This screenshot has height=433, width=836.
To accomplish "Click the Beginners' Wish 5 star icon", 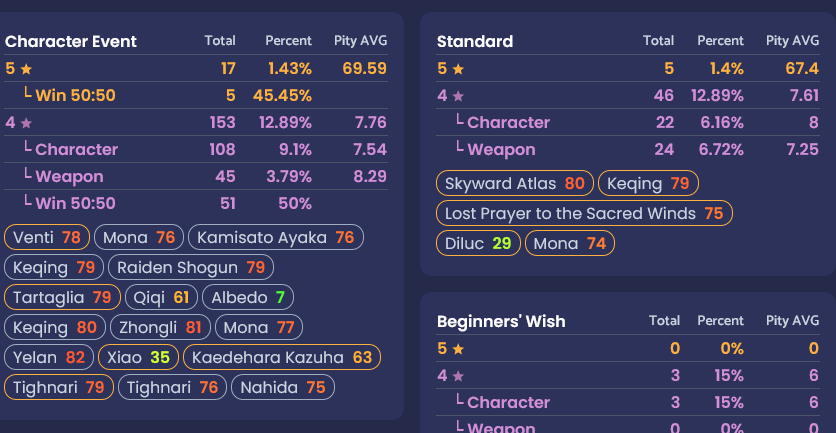I will [x=458, y=349].
